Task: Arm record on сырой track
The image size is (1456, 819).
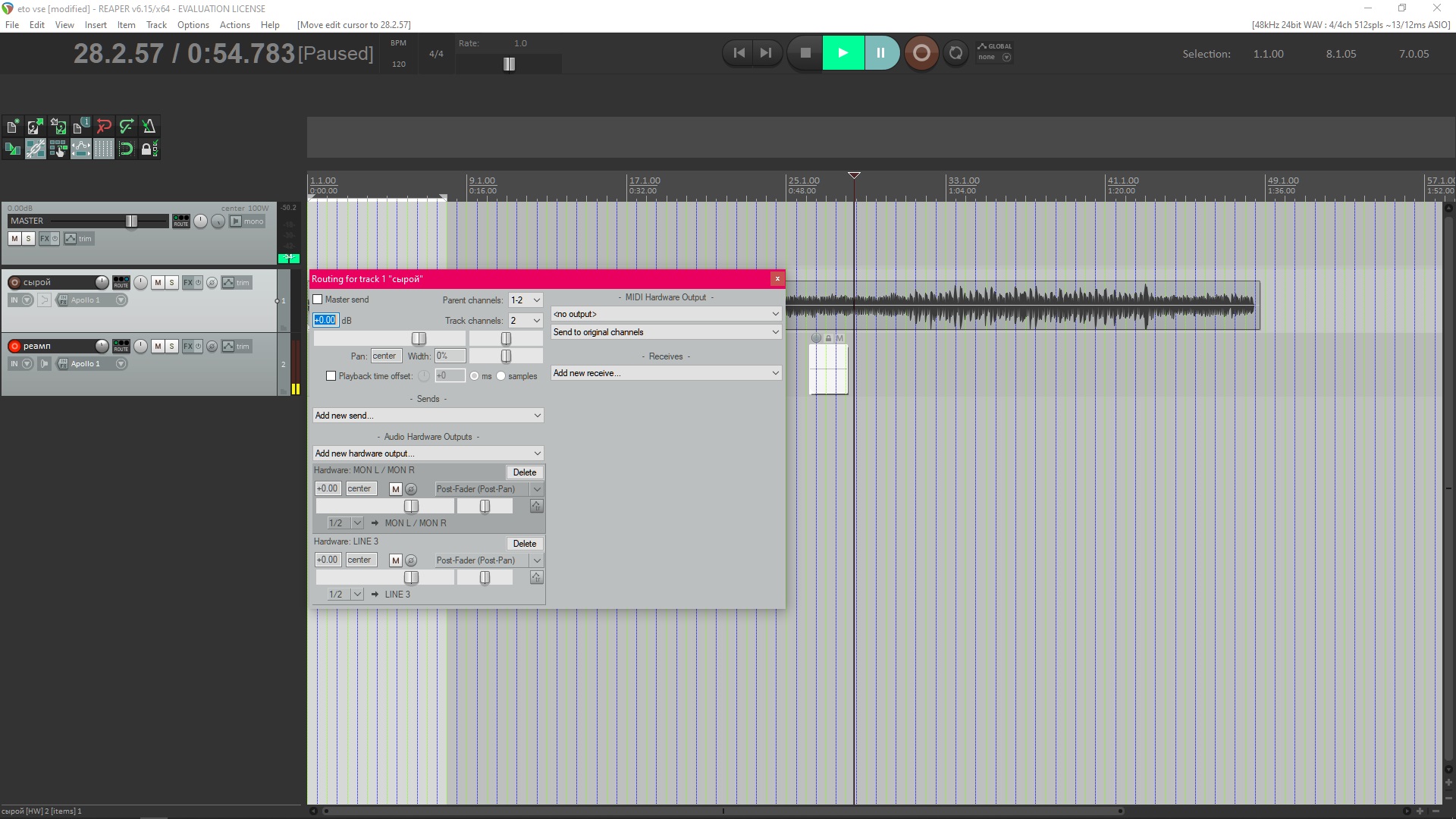Action: (14, 282)
